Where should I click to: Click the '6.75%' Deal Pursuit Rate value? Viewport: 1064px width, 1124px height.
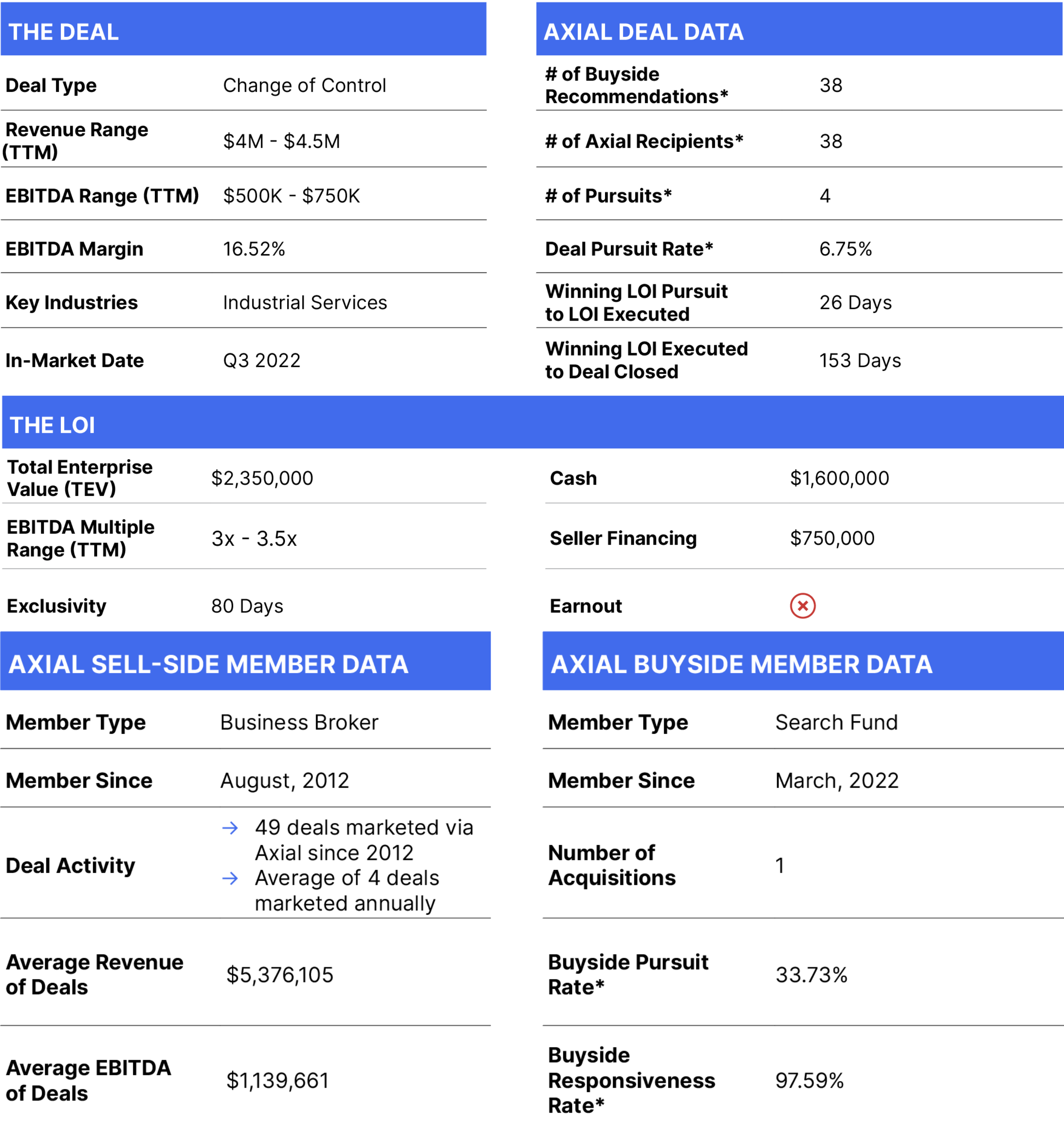(x=846, y=248)
